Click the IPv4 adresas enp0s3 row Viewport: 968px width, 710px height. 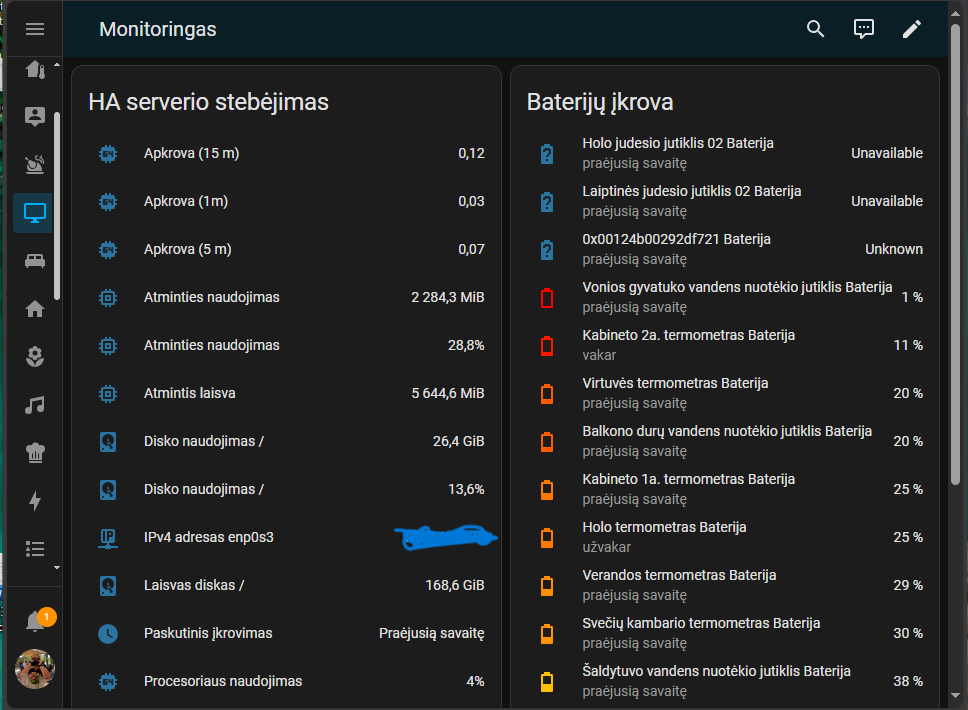tap(208, 537)
